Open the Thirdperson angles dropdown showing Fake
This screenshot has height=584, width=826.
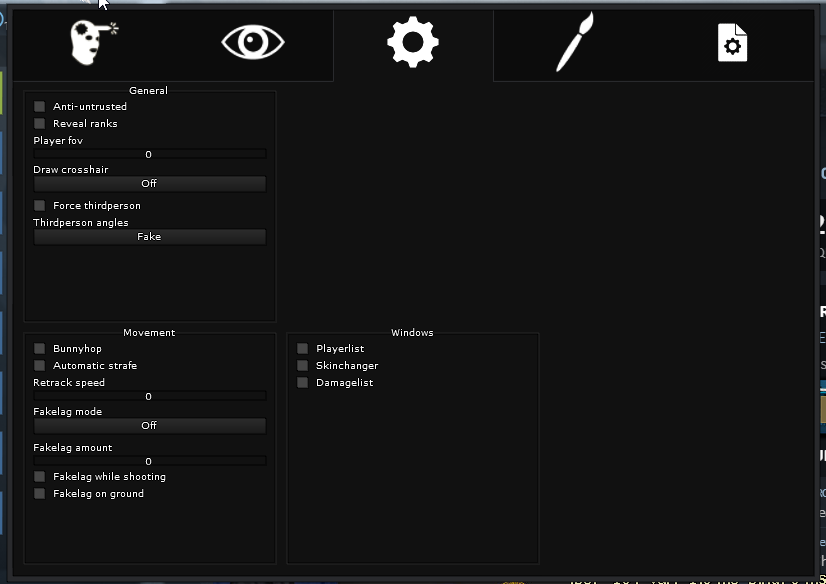[x=150, y=237]
